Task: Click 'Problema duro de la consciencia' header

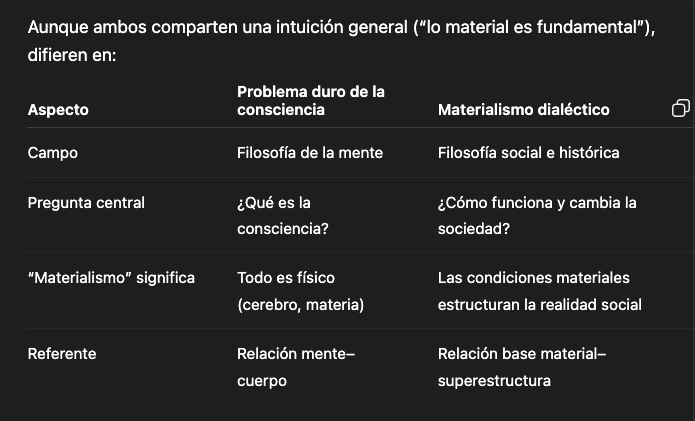Action: (x=311, y=101)
